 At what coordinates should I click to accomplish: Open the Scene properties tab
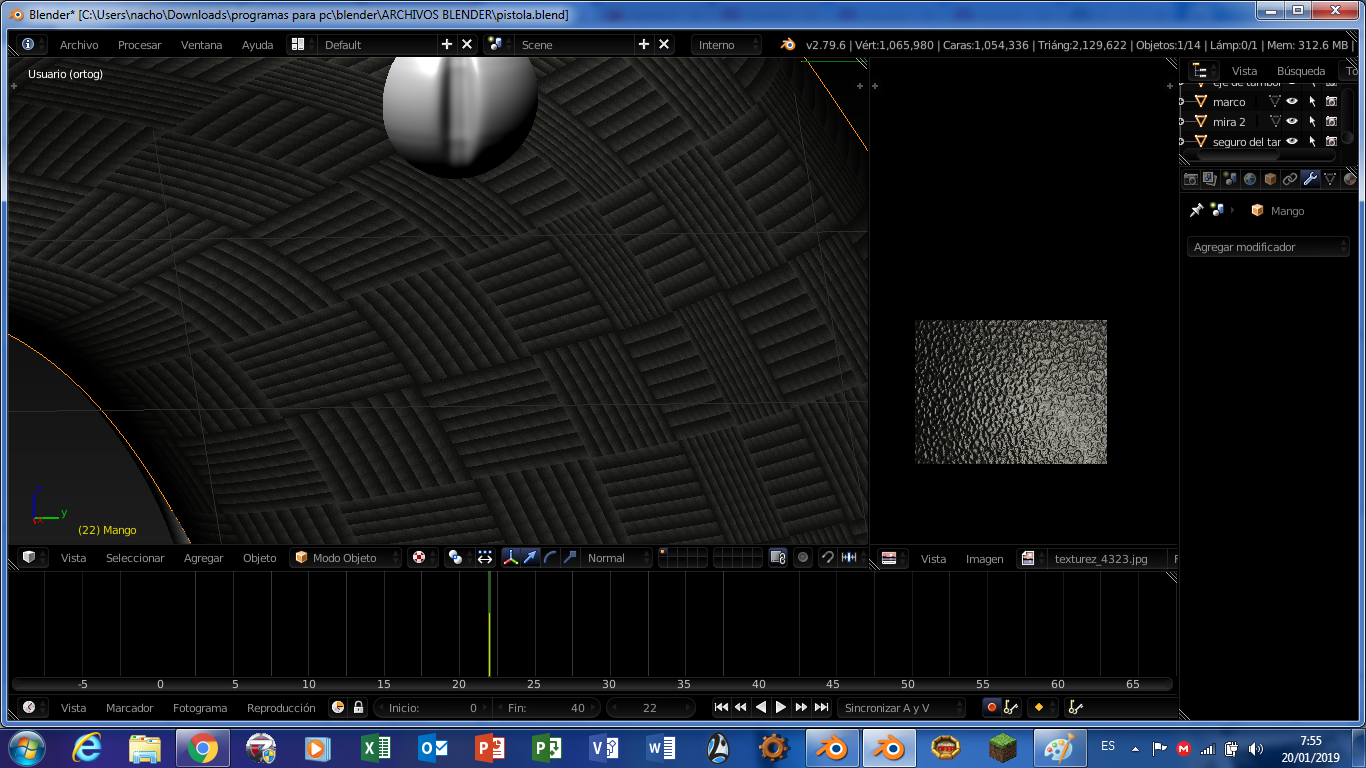pyautogui.click(x=1230, y=179)
